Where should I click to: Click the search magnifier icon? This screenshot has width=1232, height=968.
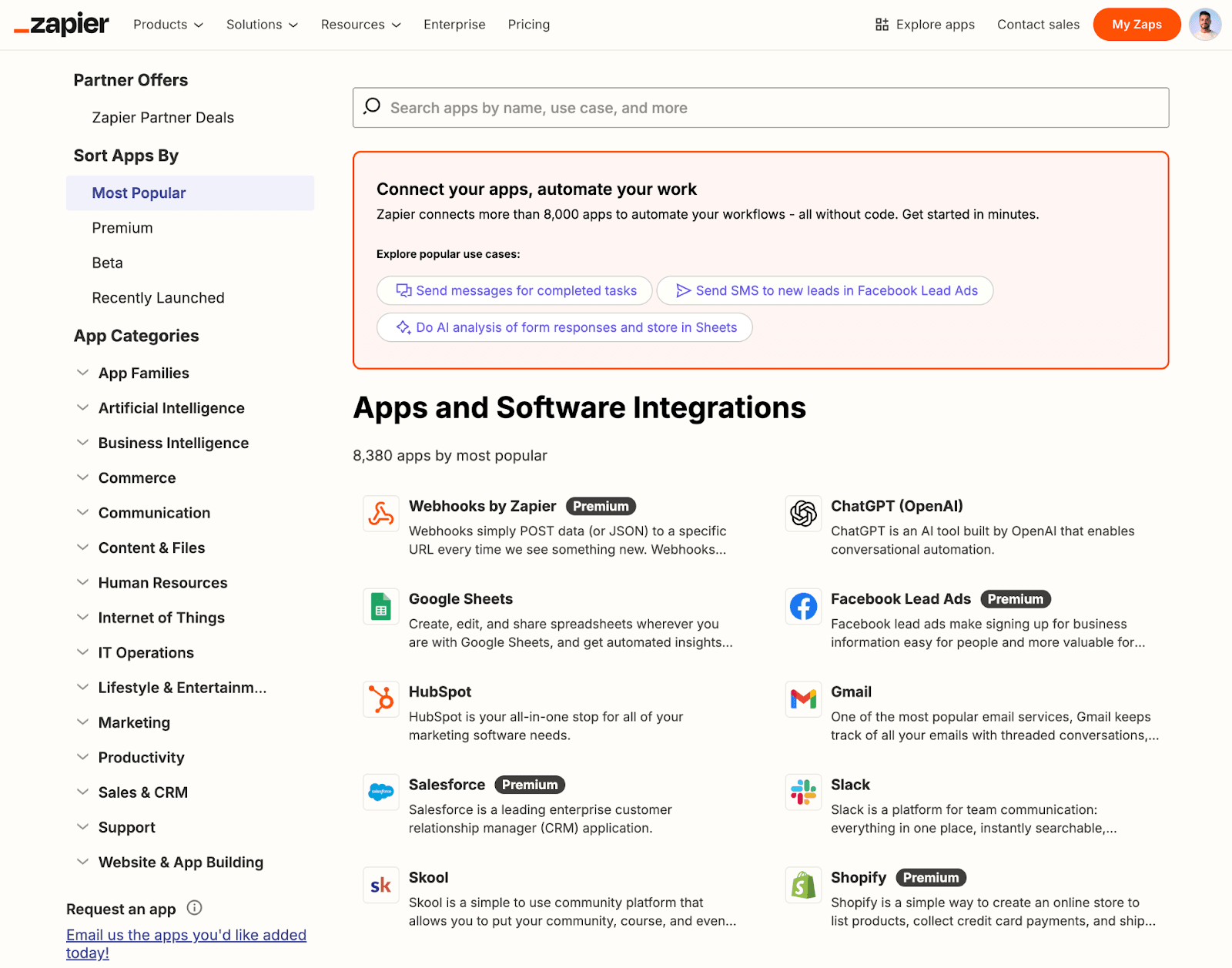[372, 106]
